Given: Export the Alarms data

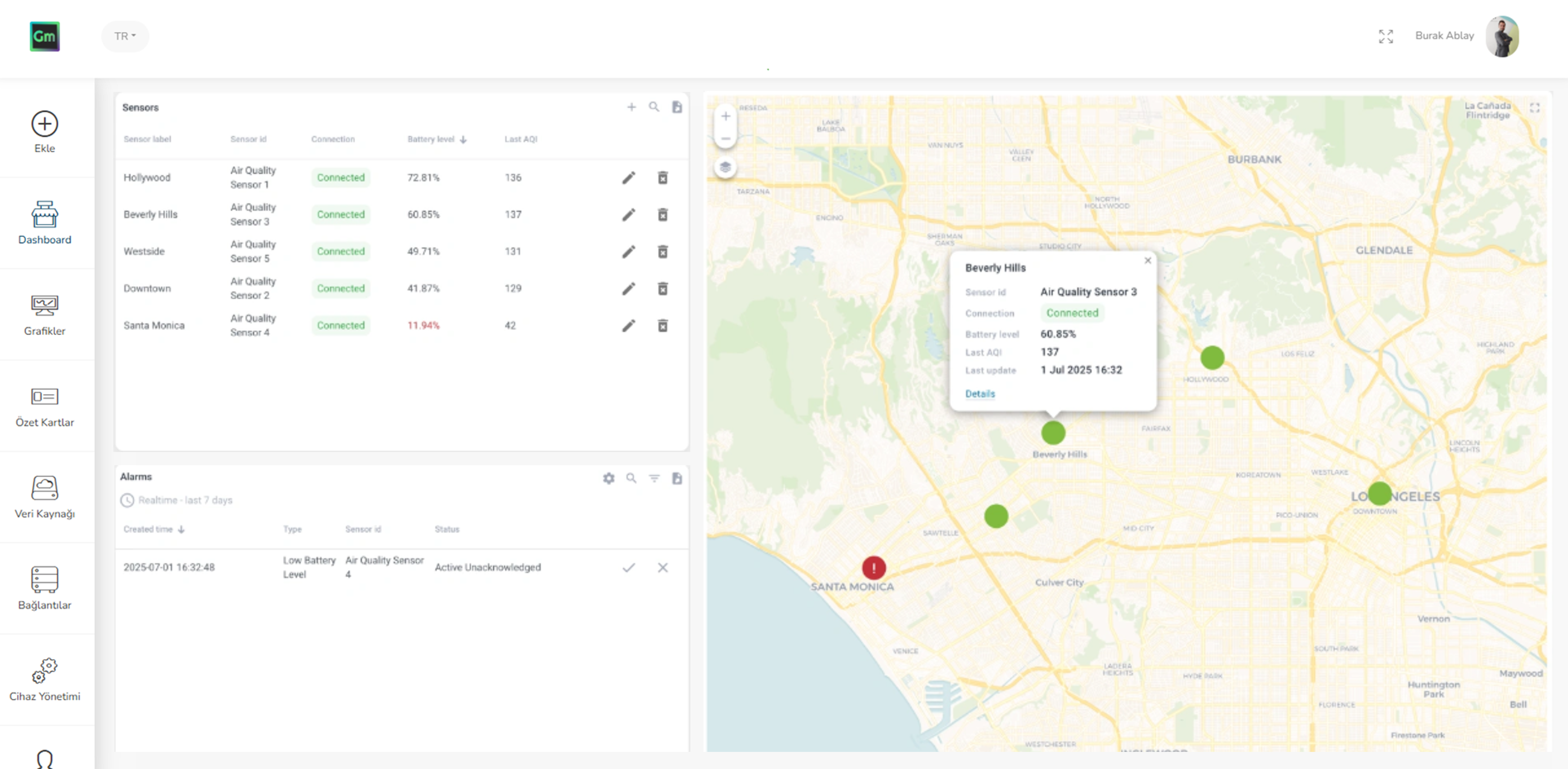Looking at the screenshot, I should [x=677, y=478].
